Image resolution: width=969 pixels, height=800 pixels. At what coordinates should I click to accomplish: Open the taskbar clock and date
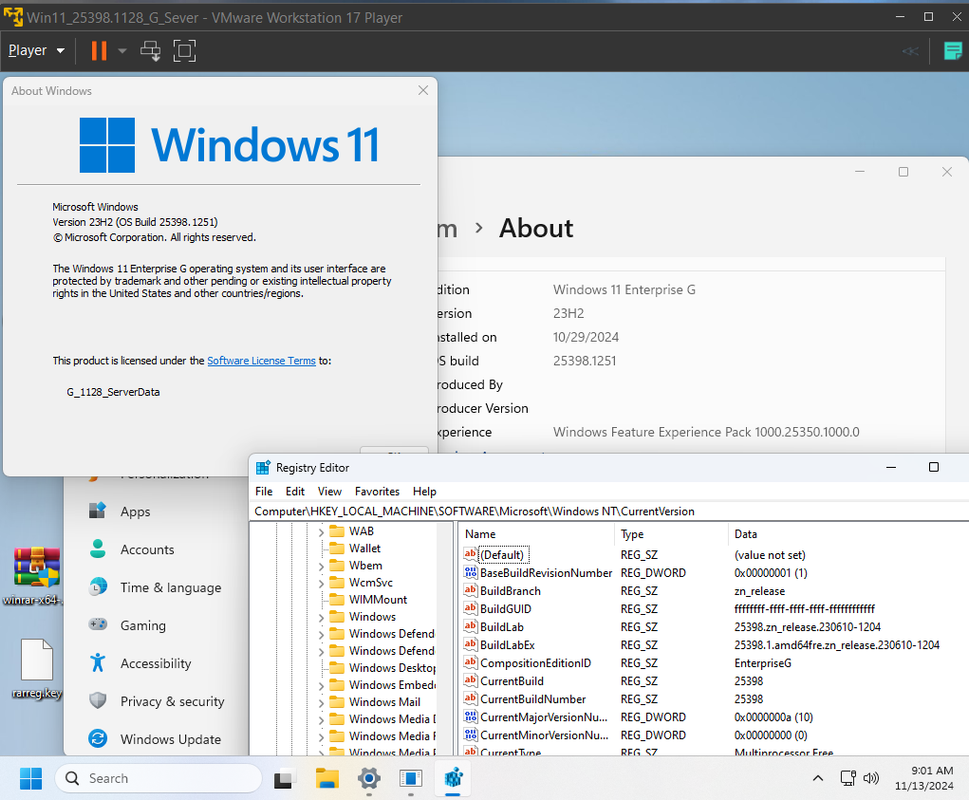pyautogui.click(x=925, y=778)
